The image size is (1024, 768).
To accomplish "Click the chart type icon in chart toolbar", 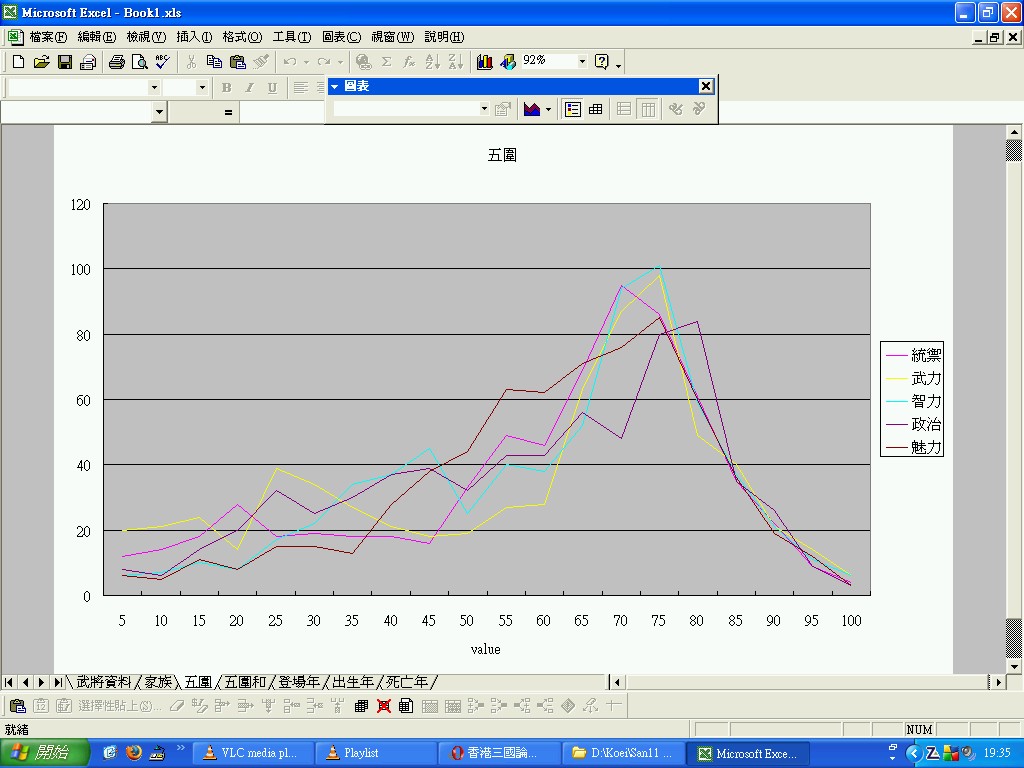I will click(532, 110).
